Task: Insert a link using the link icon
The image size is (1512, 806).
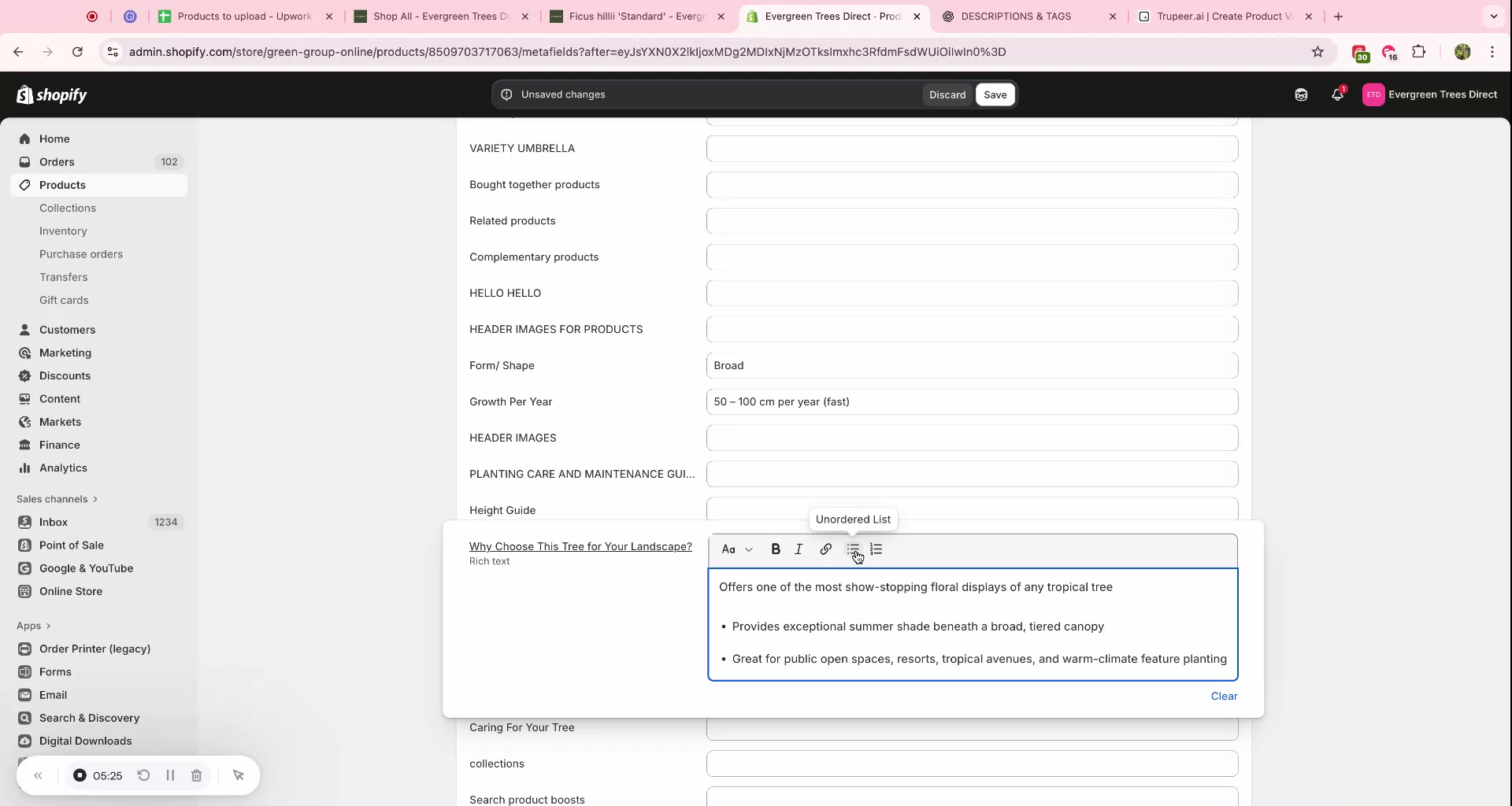Action: [x=825, y=549]
